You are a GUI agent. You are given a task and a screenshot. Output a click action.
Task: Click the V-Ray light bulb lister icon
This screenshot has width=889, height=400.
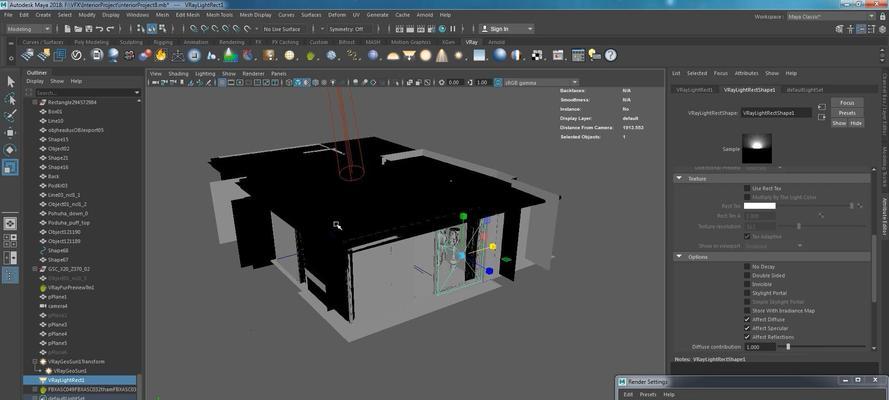[594, 55]
